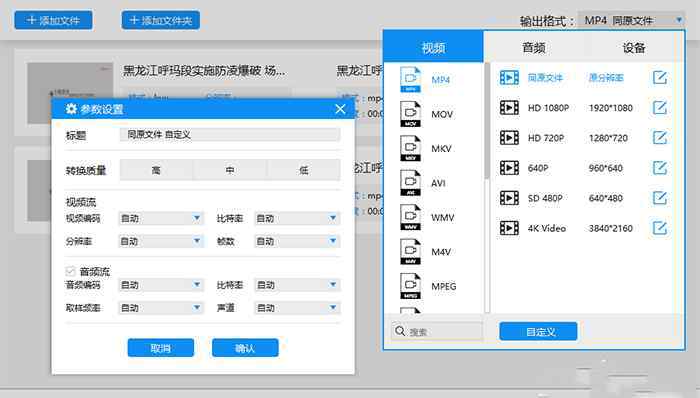The width and height of the screenshot is (700, 398).
Task: Click the 参数设置 gear icon
Action: pos(71,109)
